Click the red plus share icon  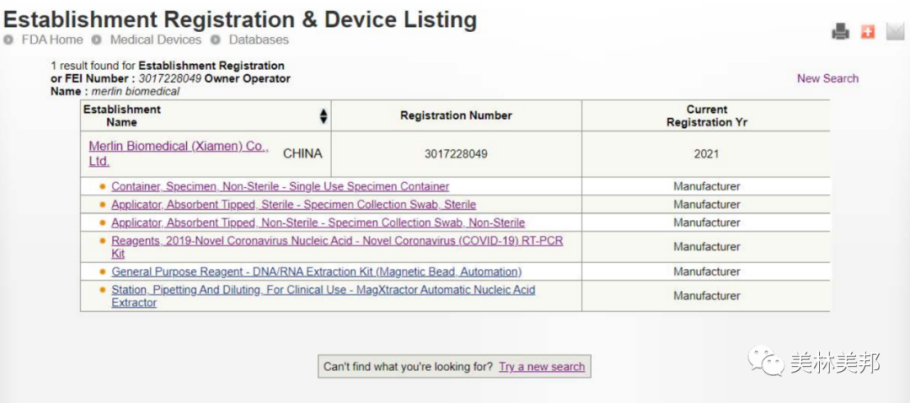[x=867, y=33]
